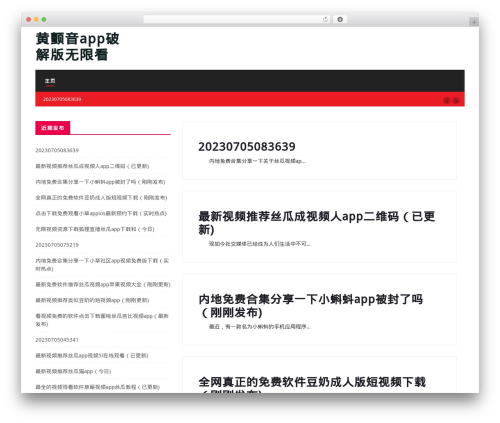The height and width of the screenshot is (423, 500).
Task: Open ticker headline 20230705083639 in red bar
Action: (62, 99)
